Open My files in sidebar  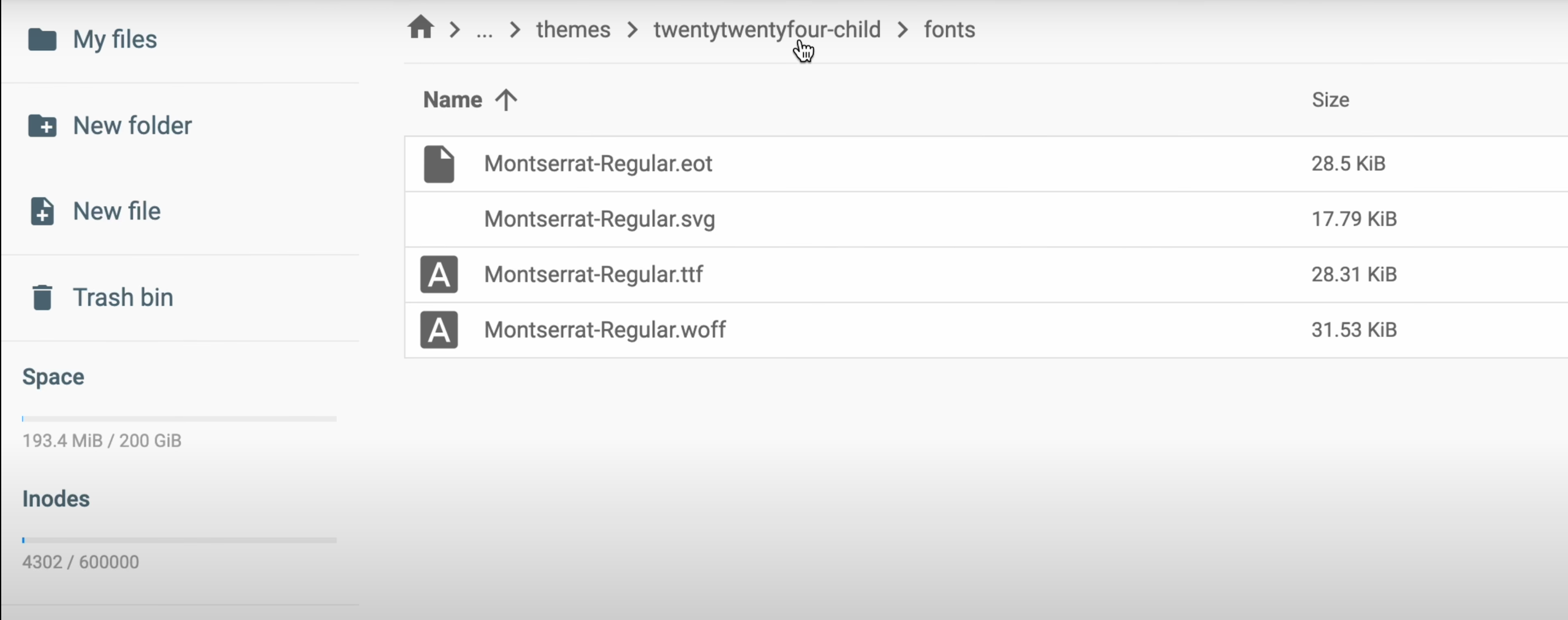[115, 40]
